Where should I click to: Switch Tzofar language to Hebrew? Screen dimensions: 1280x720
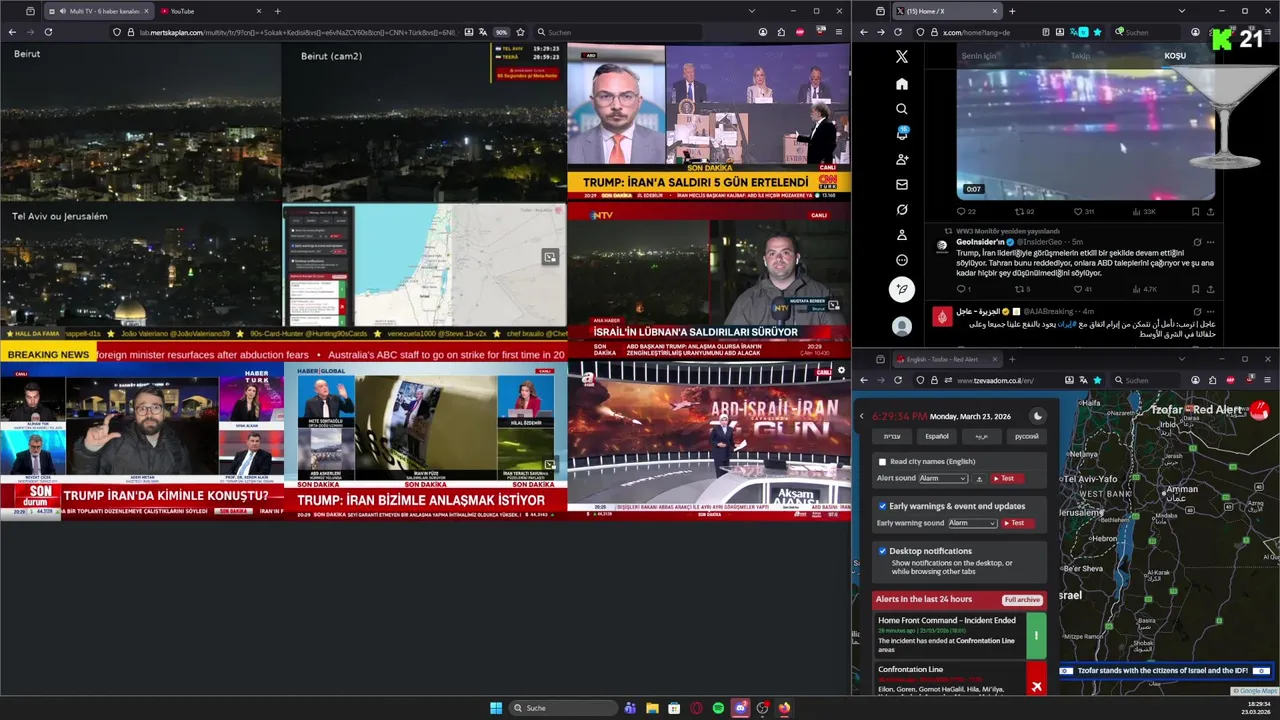coord(892,436)
